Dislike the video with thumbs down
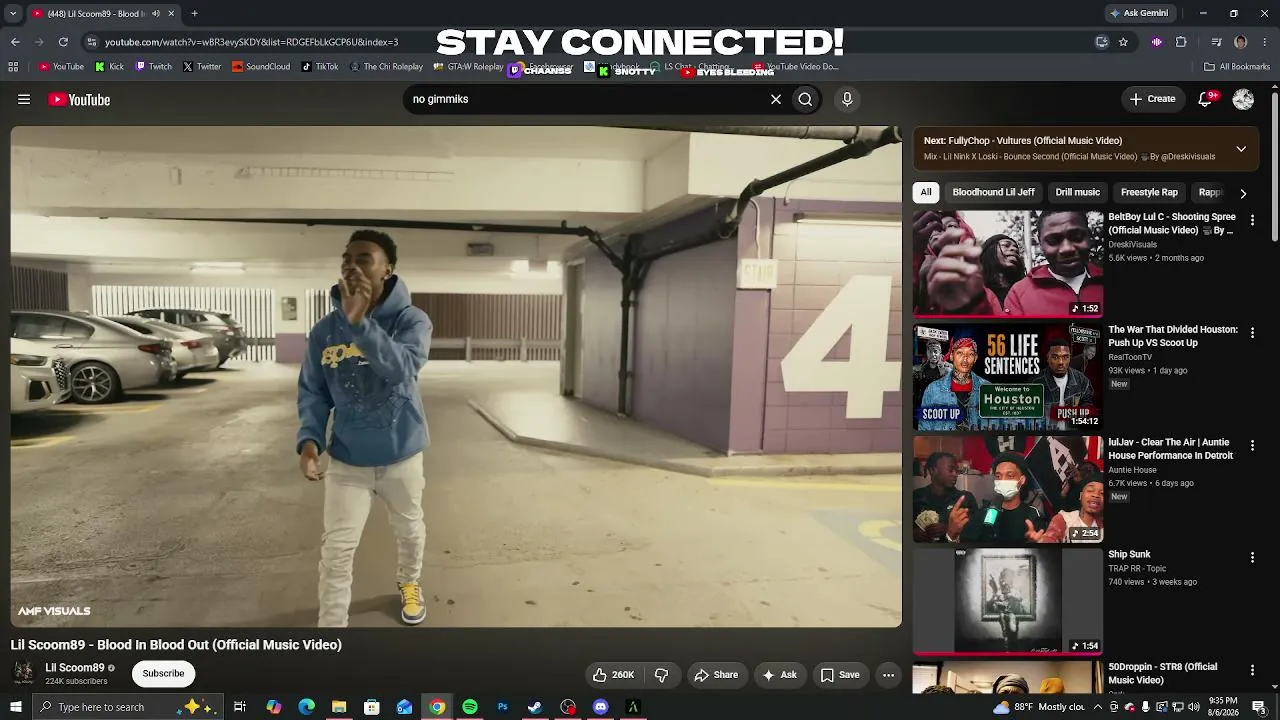Viewport: 1280px width, 720px height. 661,675
